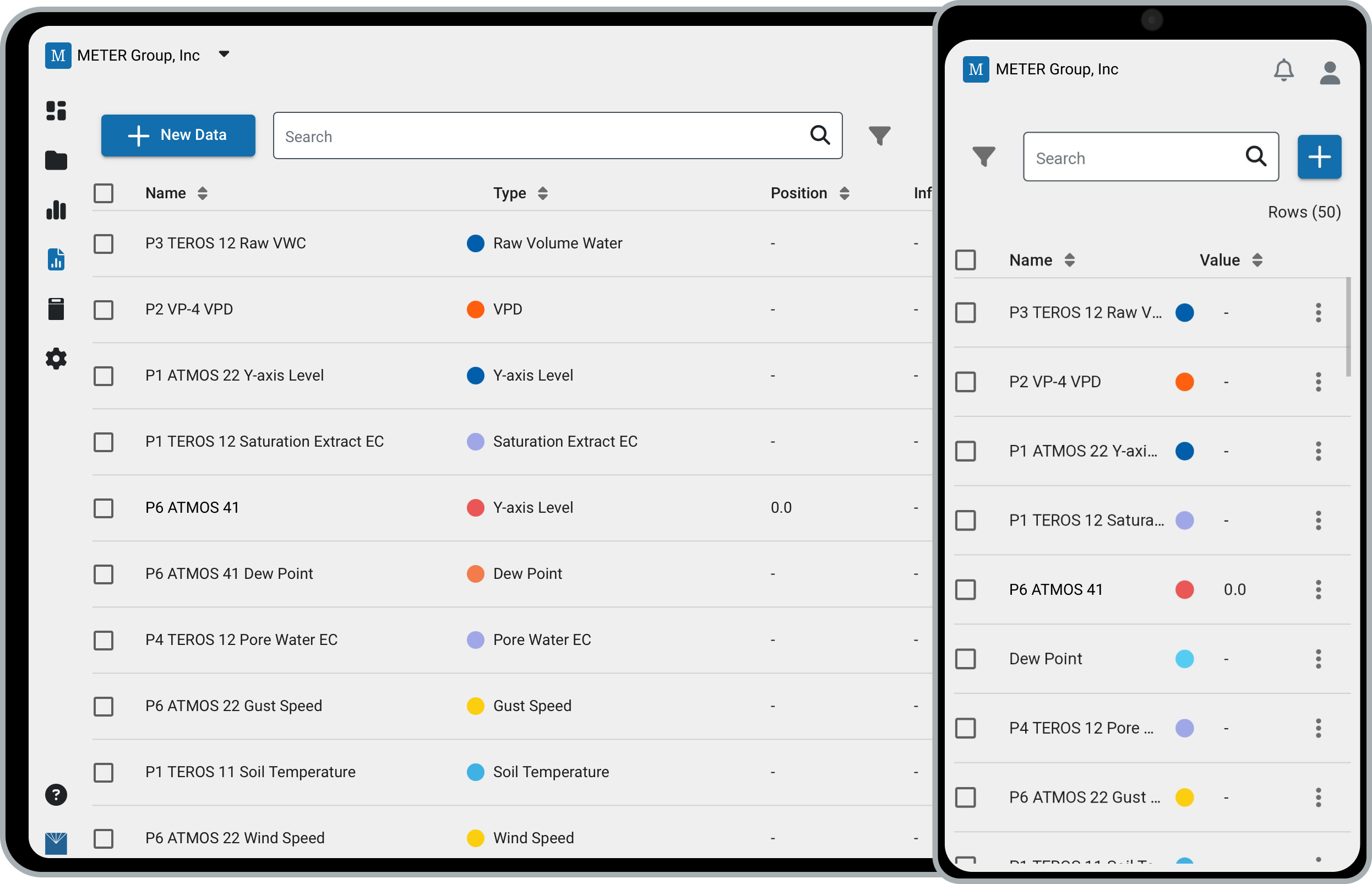Check the phone Dew Point row
This screenshot has width=1372, height=884.
pos(965,659)
